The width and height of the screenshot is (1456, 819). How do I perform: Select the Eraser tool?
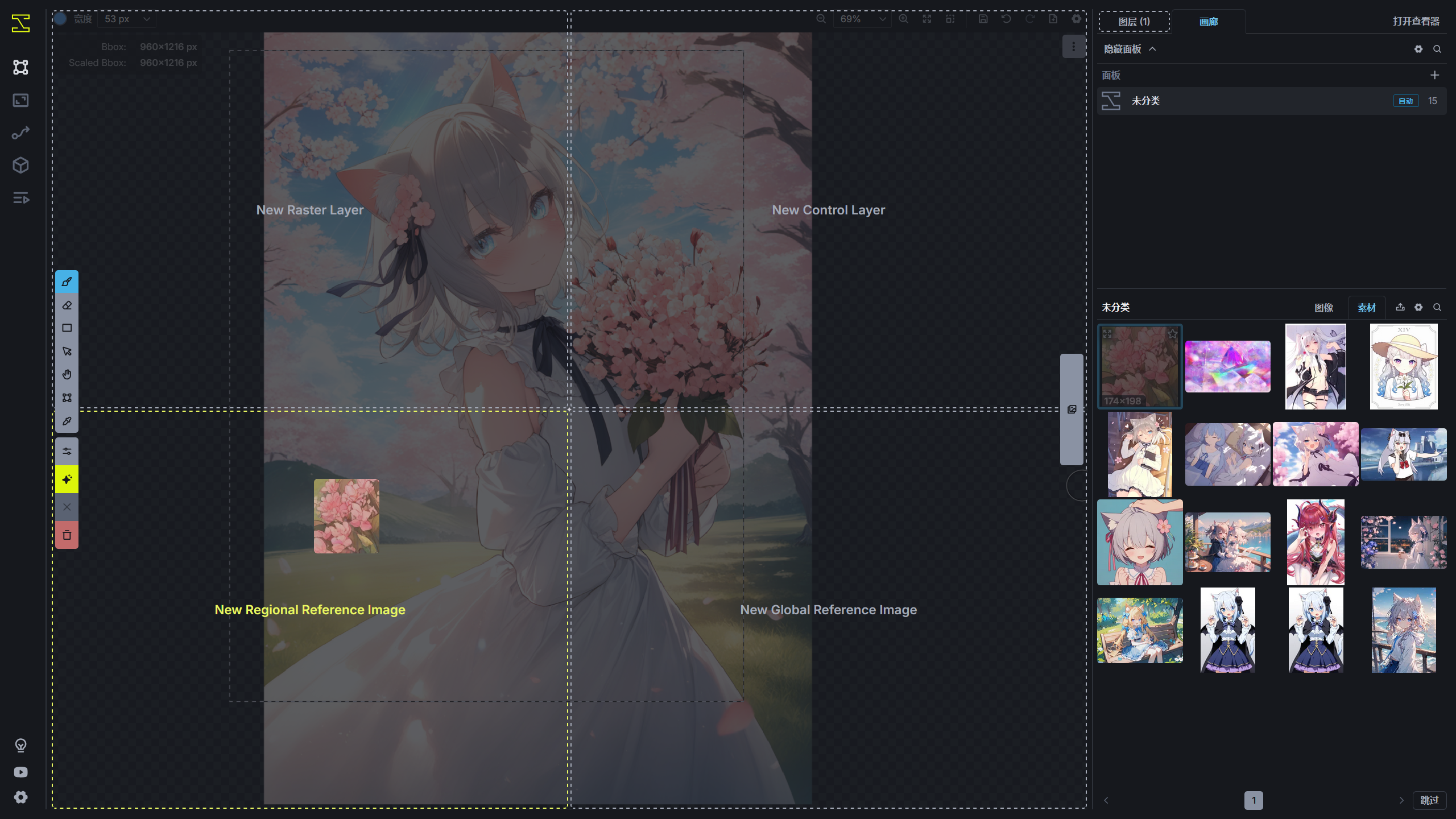[x=67, y=305]
